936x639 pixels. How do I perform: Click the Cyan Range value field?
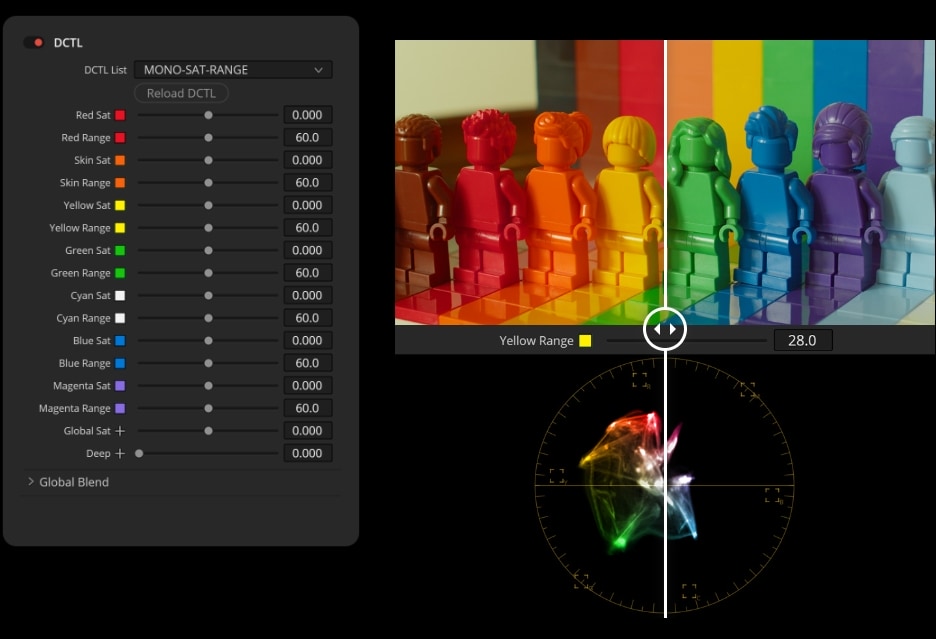pos(307,318)
